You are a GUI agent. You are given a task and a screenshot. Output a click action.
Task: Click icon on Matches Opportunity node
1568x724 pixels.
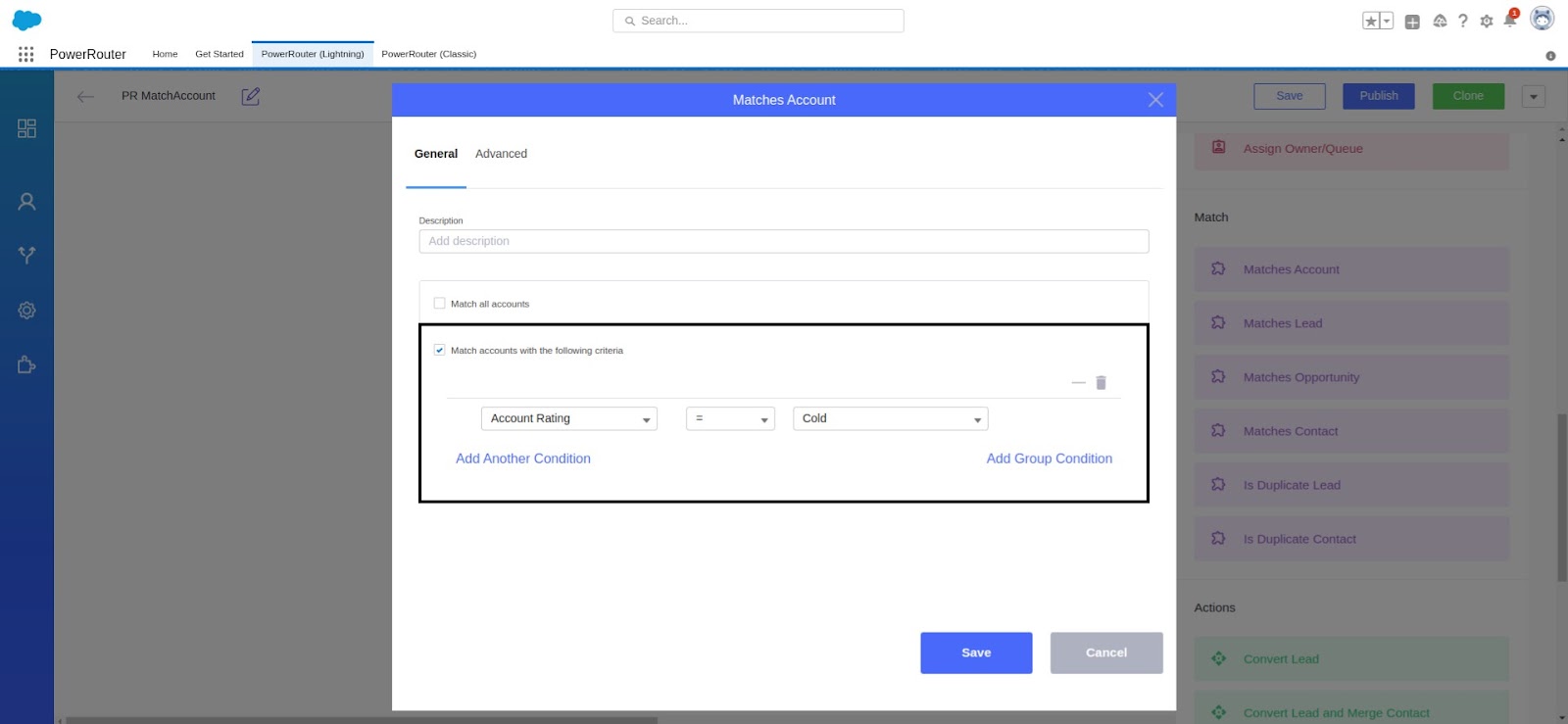(1218, 376)
